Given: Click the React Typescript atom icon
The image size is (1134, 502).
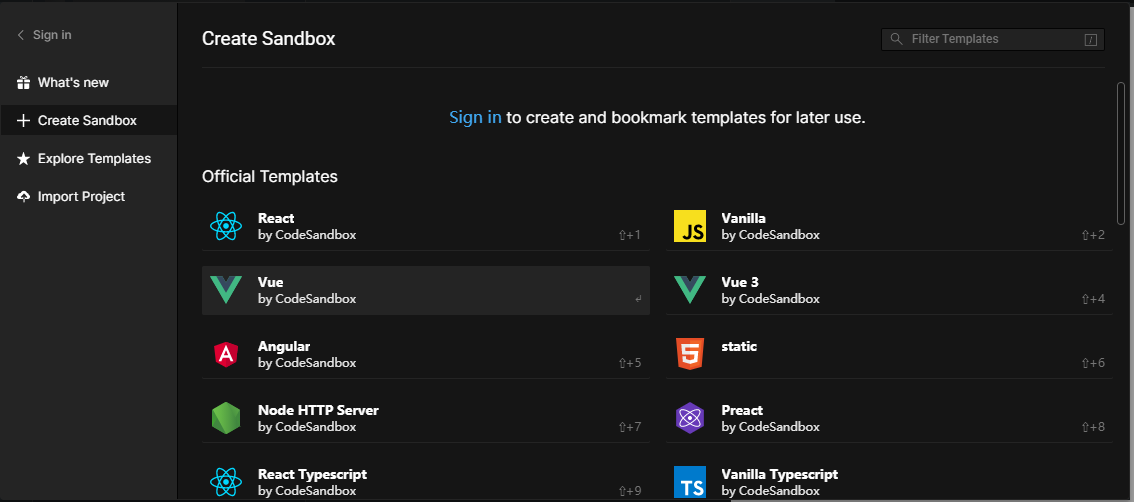Looking at the screenshot, I should 226,482.
